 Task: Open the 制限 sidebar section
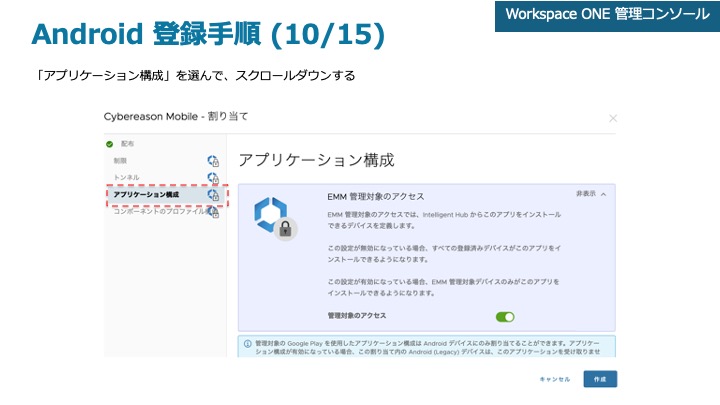point(120,161)
